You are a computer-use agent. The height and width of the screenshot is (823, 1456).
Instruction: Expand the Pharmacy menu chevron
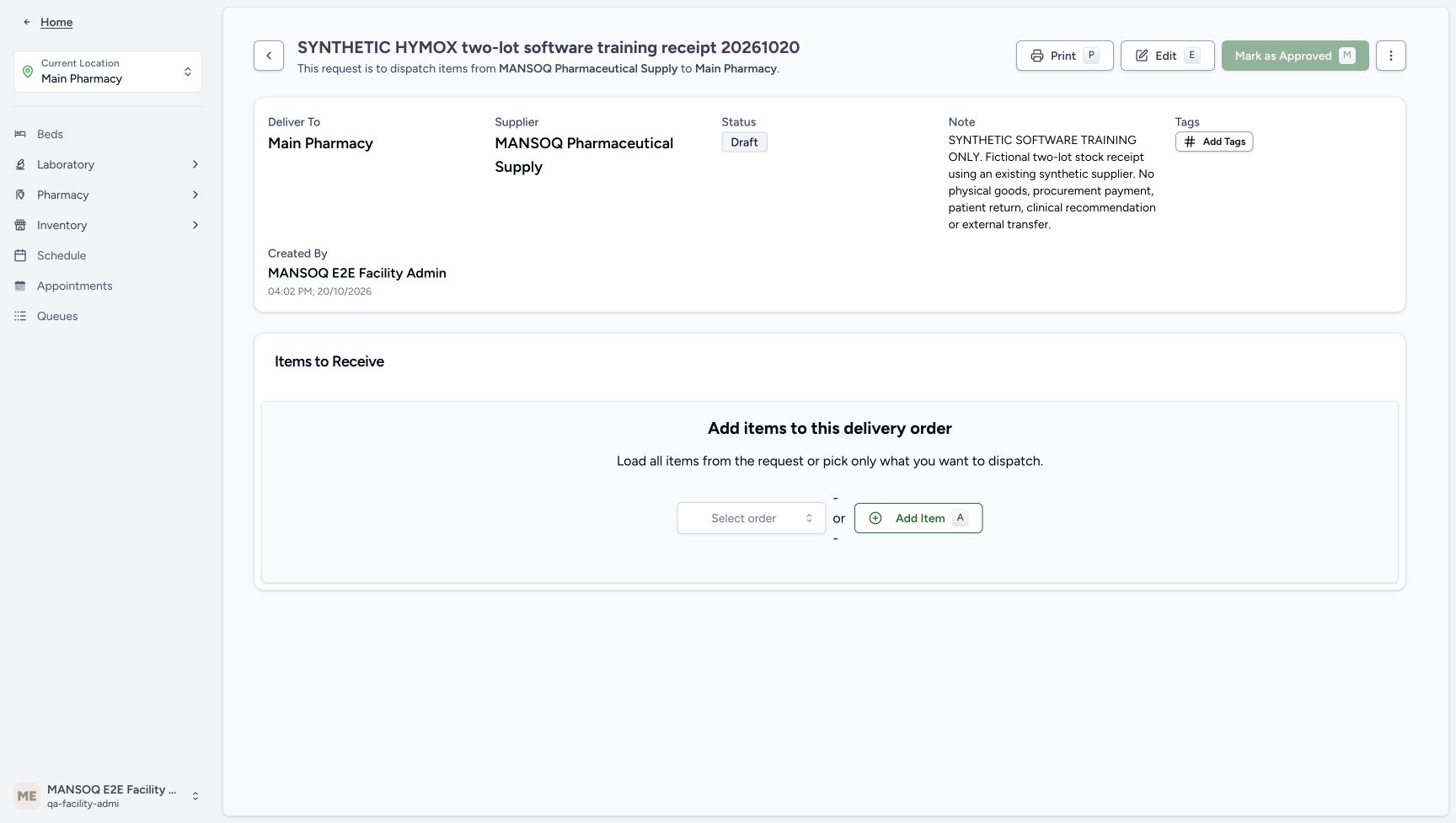pyautogui.click(x=195, y=195)
